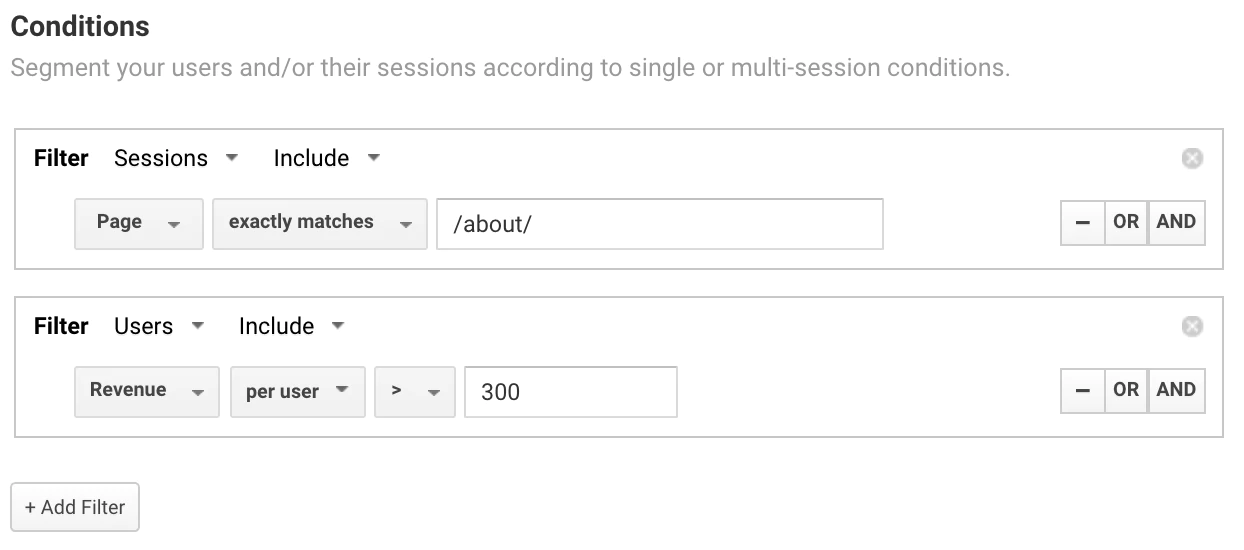Click AND on the Page condition row

tap(1176, 222)
